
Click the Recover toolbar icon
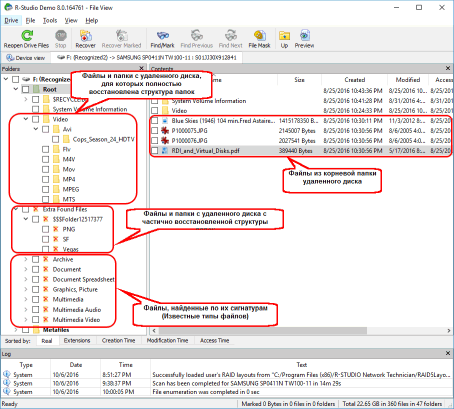(86, 36)
